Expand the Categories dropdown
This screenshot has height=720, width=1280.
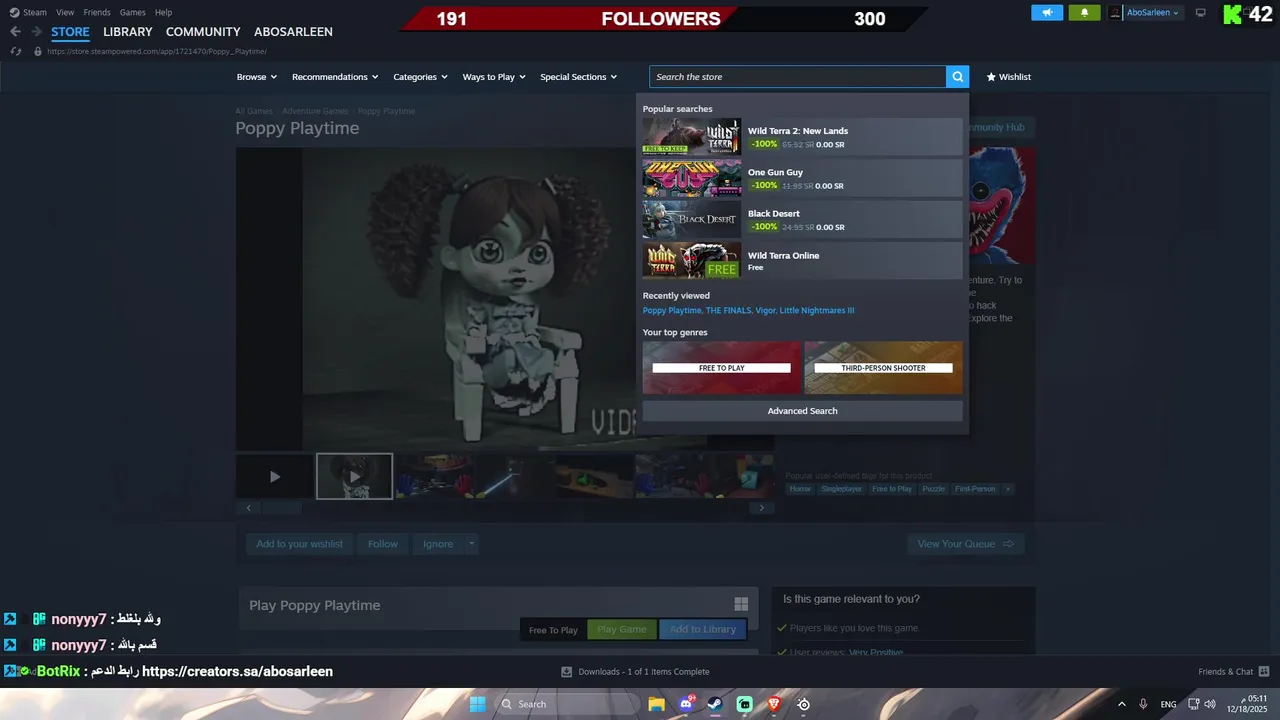(420, 77)
